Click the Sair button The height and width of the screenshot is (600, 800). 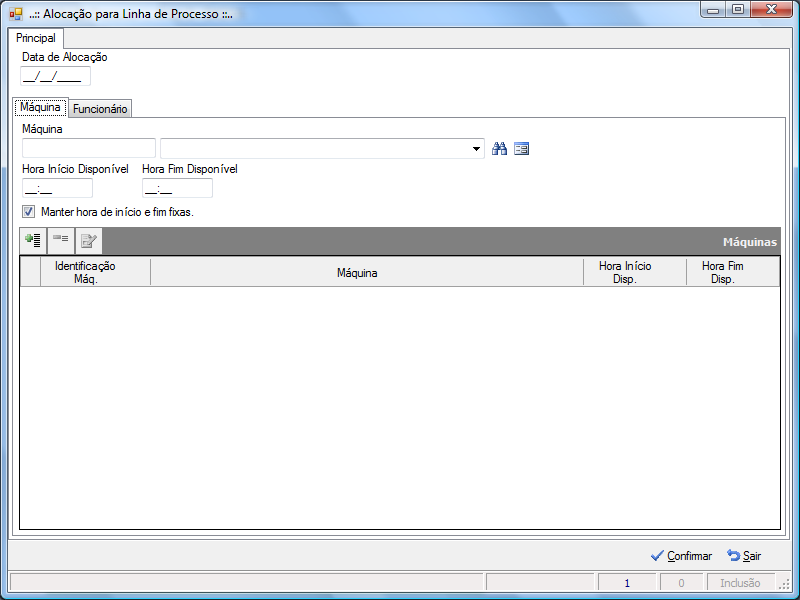coord(744,556)
